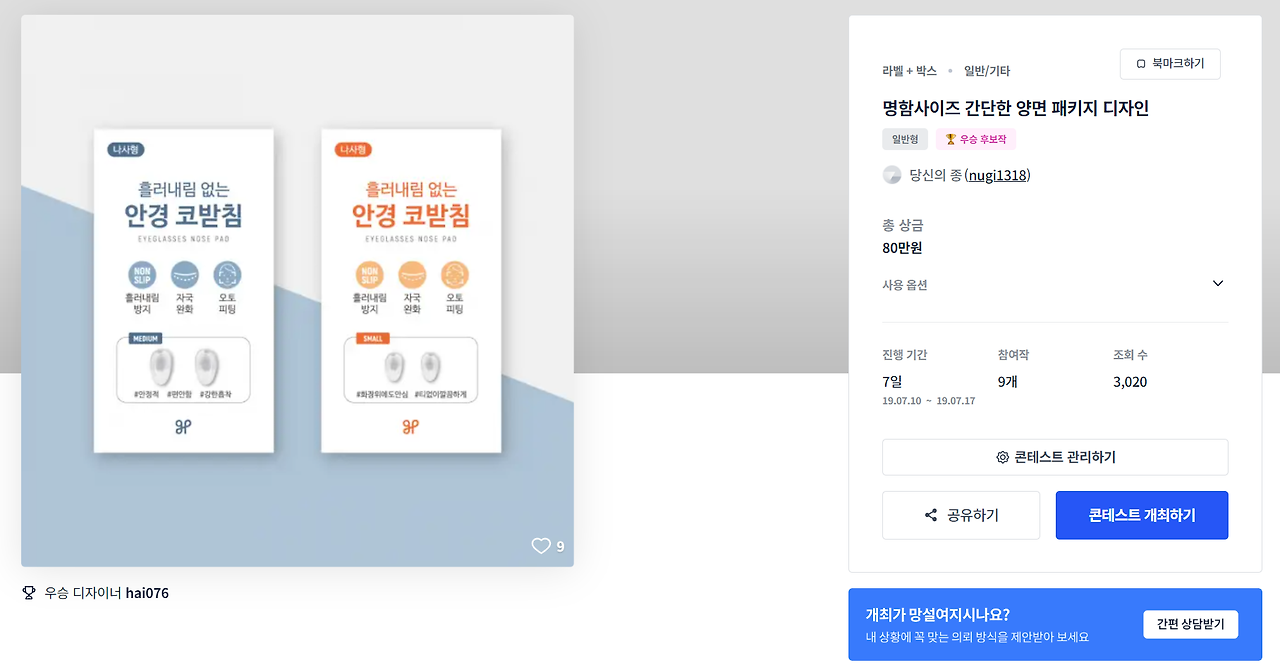Viewport: 1280px width, 665px height.
Task: Click the designer avatar next to 당신의 종
Action: click(x=892, y=175)
